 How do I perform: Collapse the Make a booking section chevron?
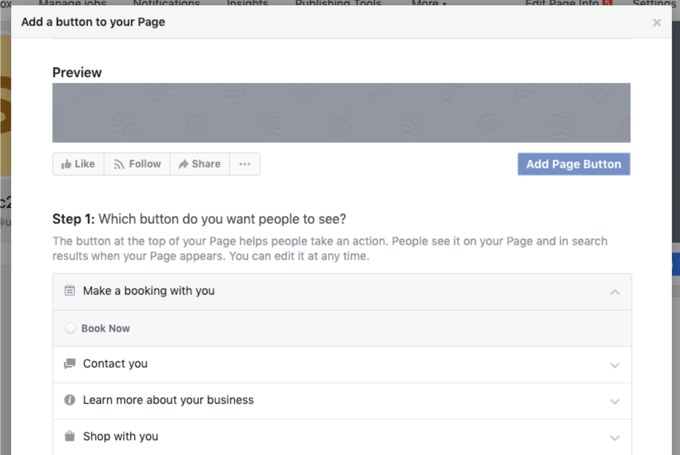pos(614,292)
